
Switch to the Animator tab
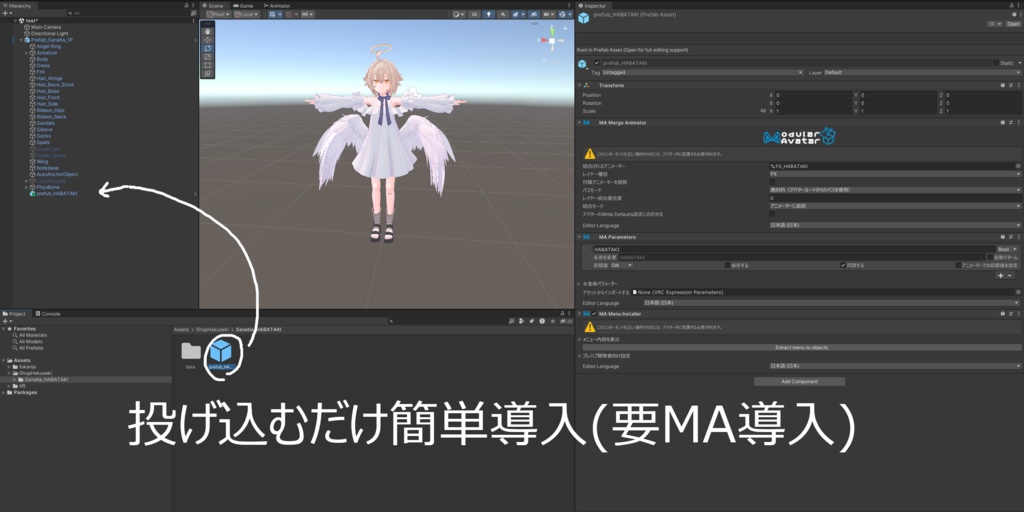click(277, 5)
